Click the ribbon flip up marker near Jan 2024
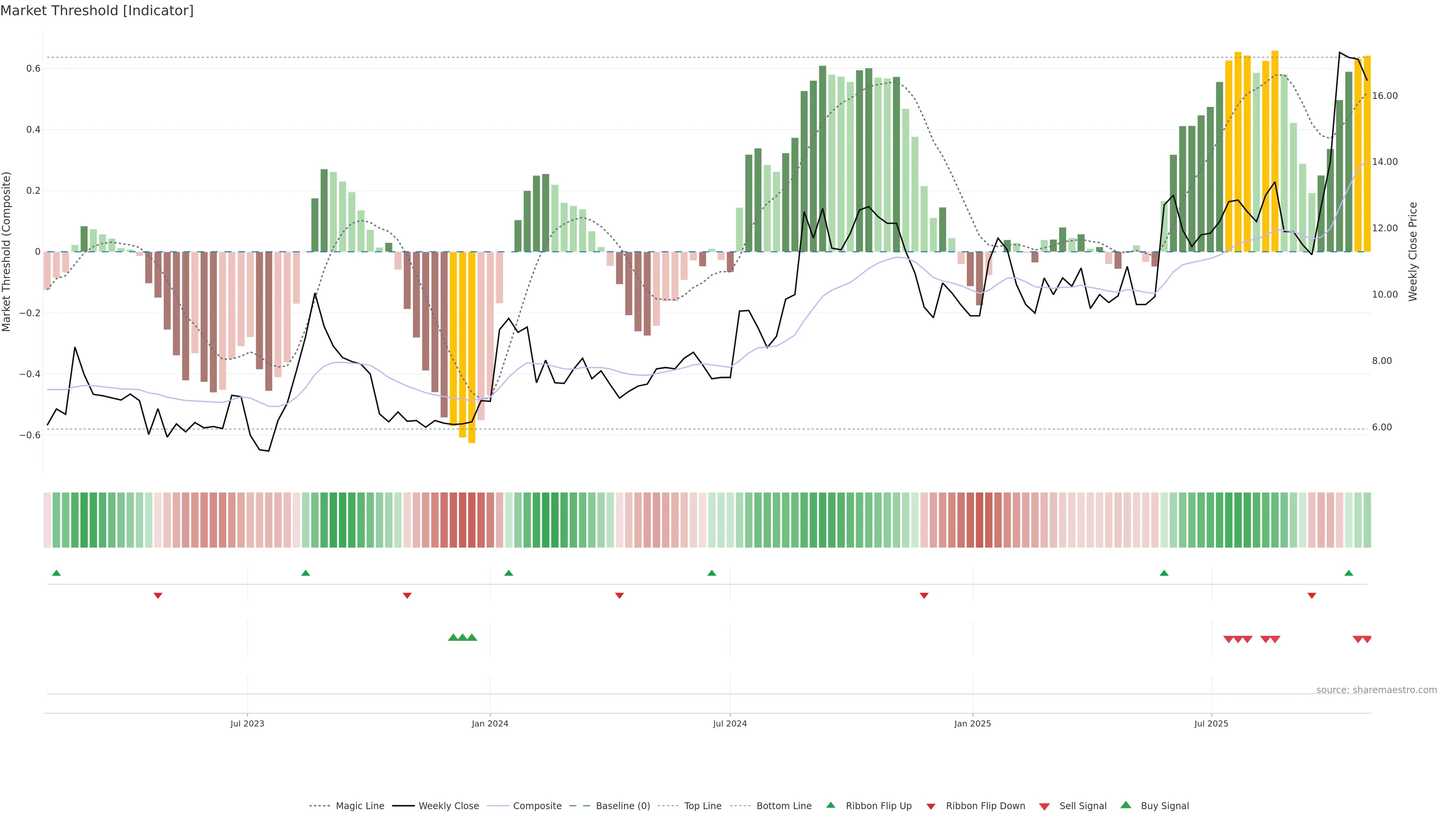The width and height of the screenshot is (1456, 819). (509, 573)
